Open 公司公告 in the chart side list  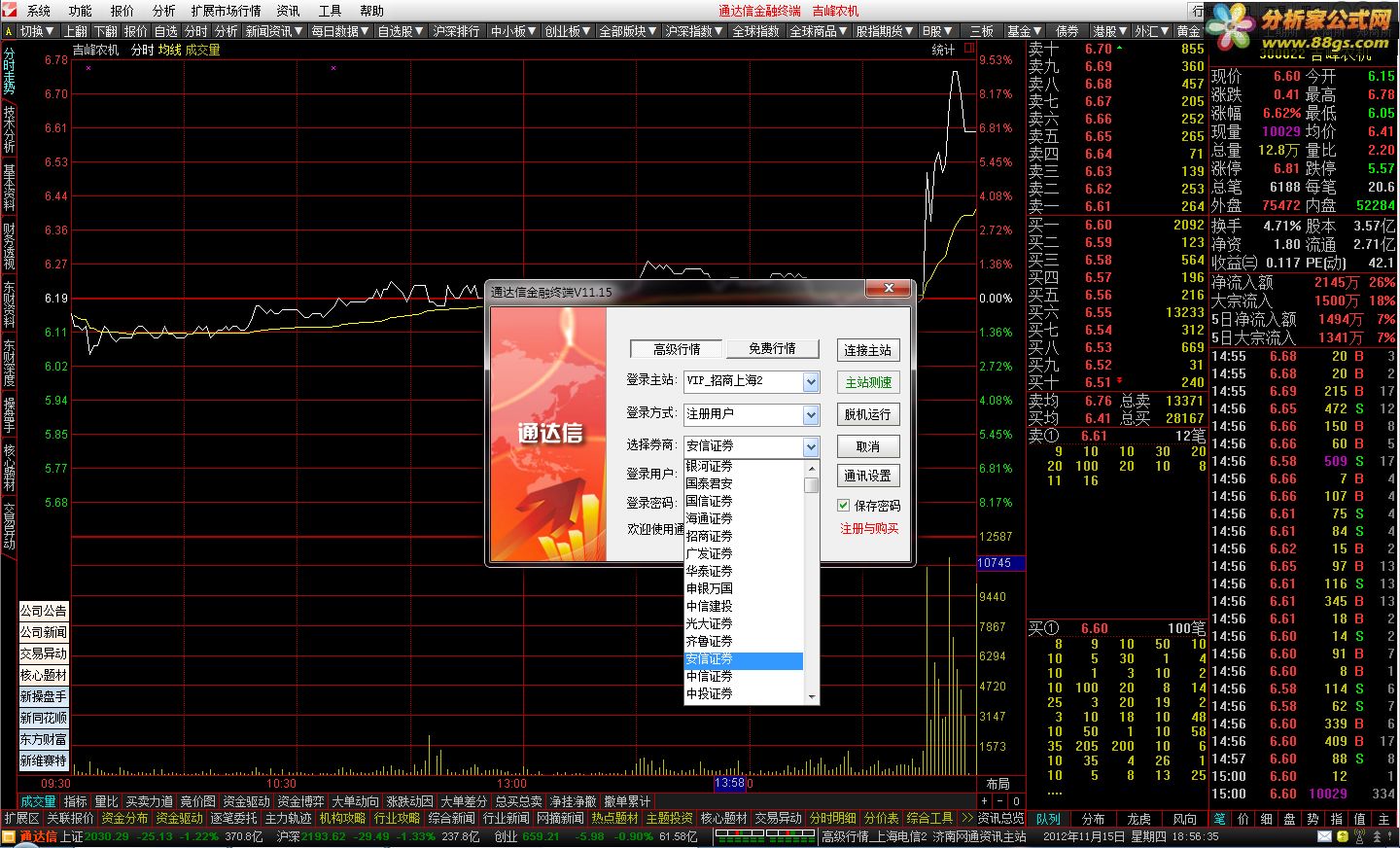(44, 611)
